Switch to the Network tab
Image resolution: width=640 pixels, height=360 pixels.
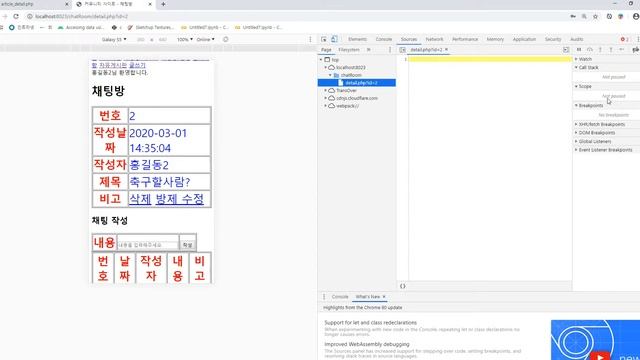(434, 39)
